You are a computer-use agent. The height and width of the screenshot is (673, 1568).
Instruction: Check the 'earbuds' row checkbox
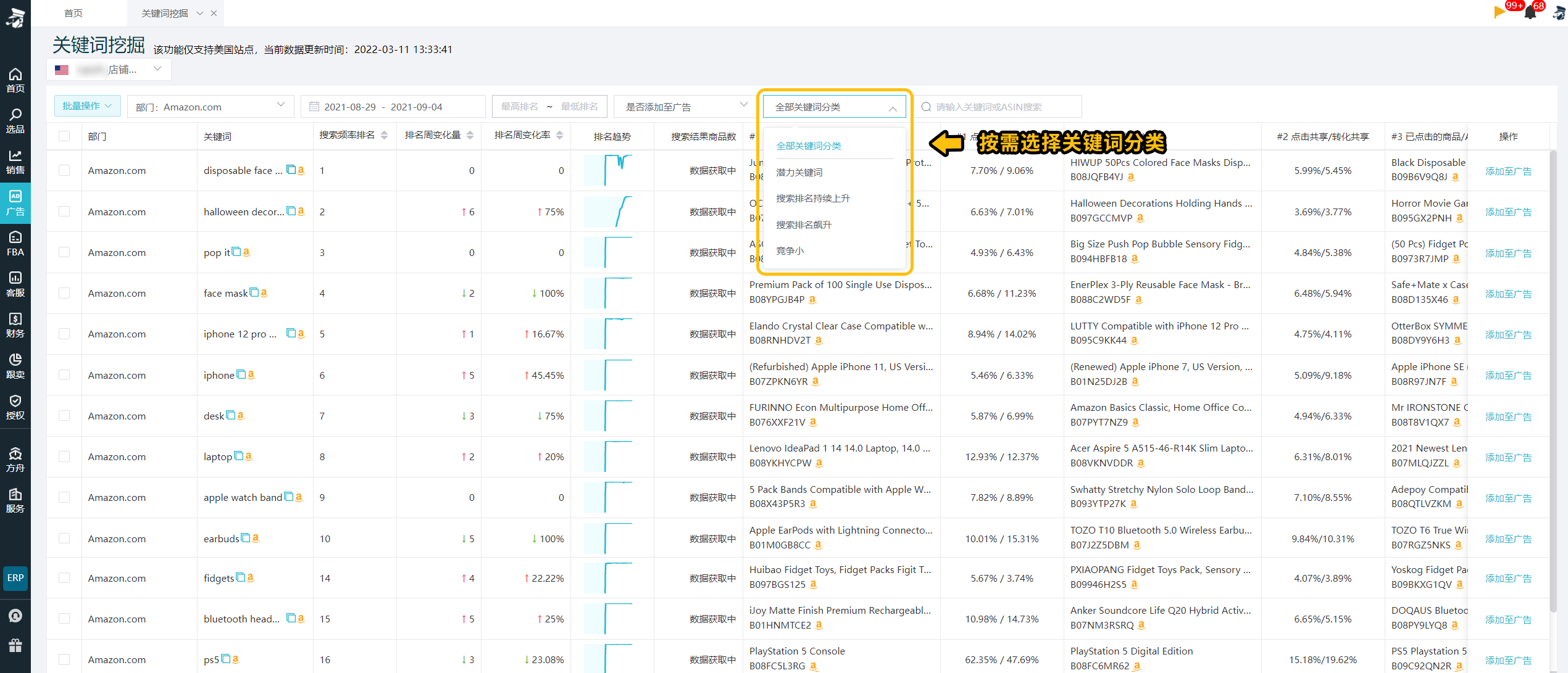64,538
